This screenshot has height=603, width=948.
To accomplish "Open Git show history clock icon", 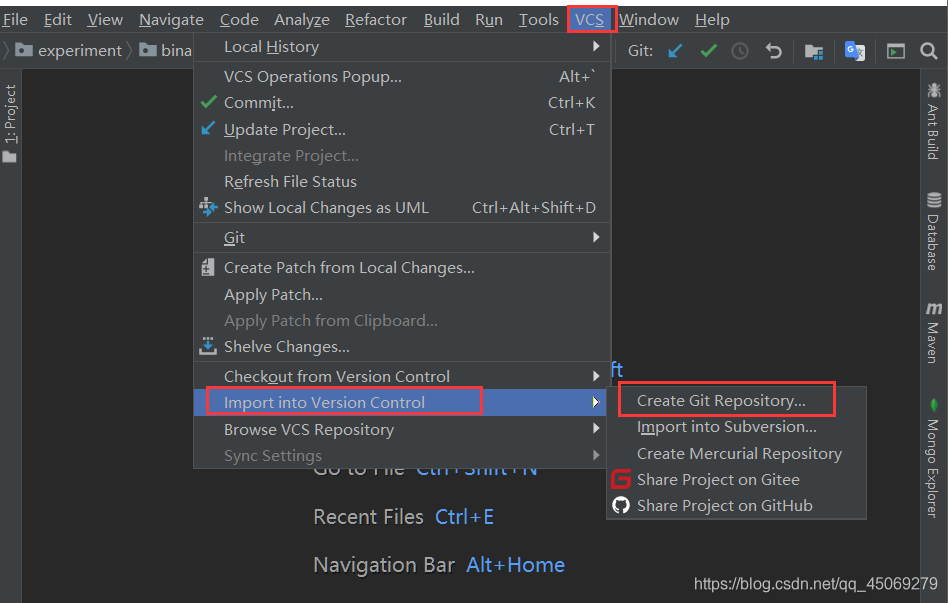I will [740, 51].
